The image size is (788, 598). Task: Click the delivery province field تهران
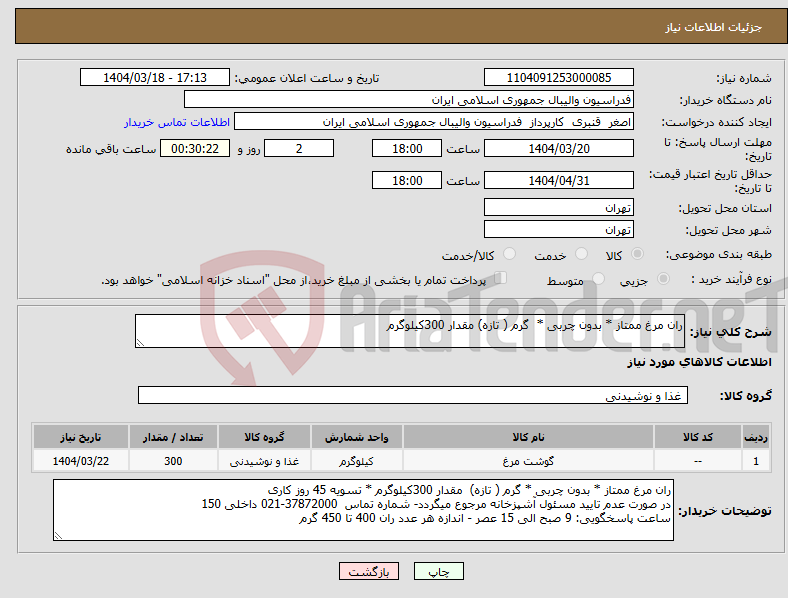[558, 207]
